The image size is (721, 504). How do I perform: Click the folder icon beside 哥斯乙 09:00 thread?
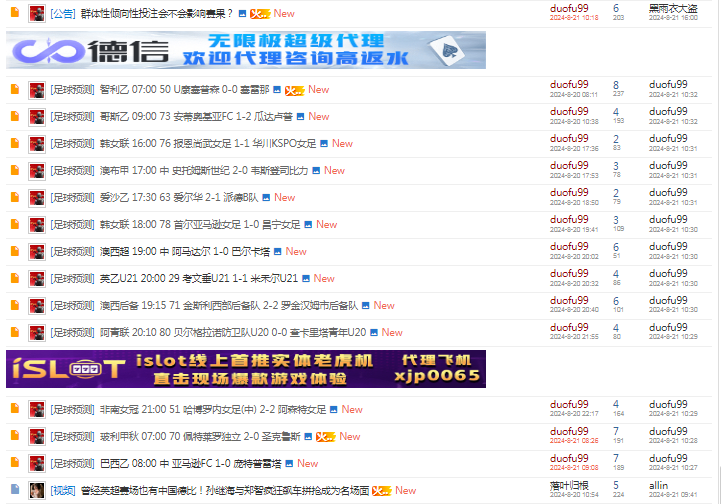[15, 116]
